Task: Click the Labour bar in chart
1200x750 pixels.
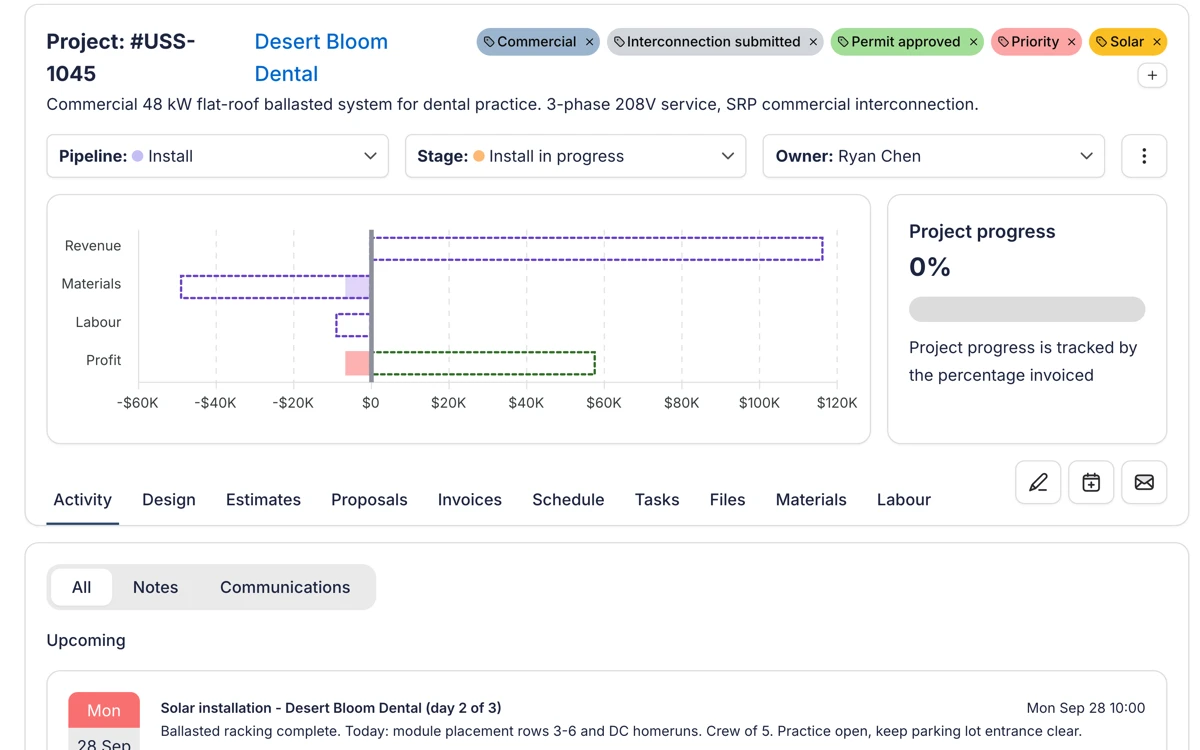Action: coord(353,324)
